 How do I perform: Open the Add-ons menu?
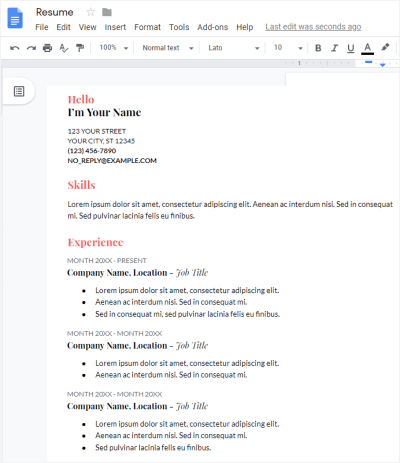click(x=213, y=27)
